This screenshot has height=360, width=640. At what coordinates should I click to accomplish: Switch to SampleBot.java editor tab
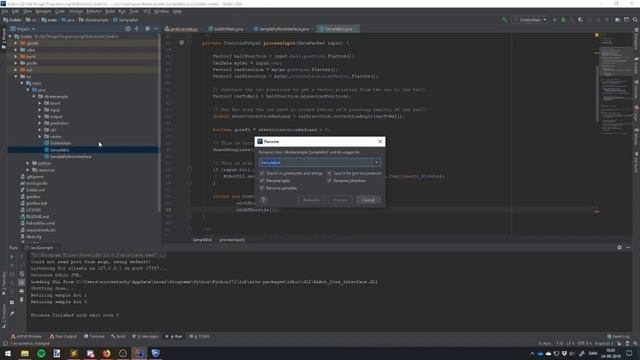point(338,29)
